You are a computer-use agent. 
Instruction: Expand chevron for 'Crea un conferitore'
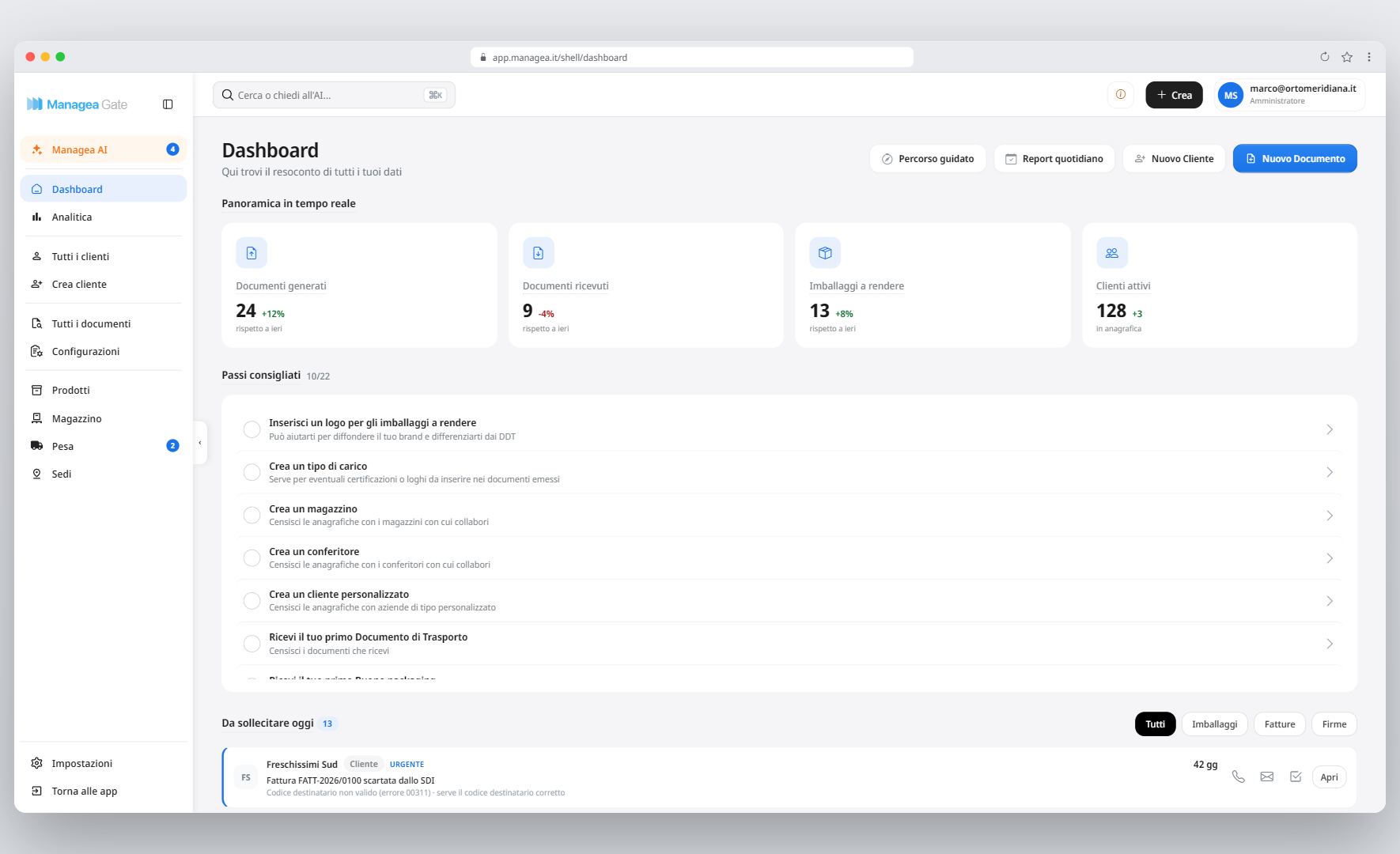tap(1330, 558)
